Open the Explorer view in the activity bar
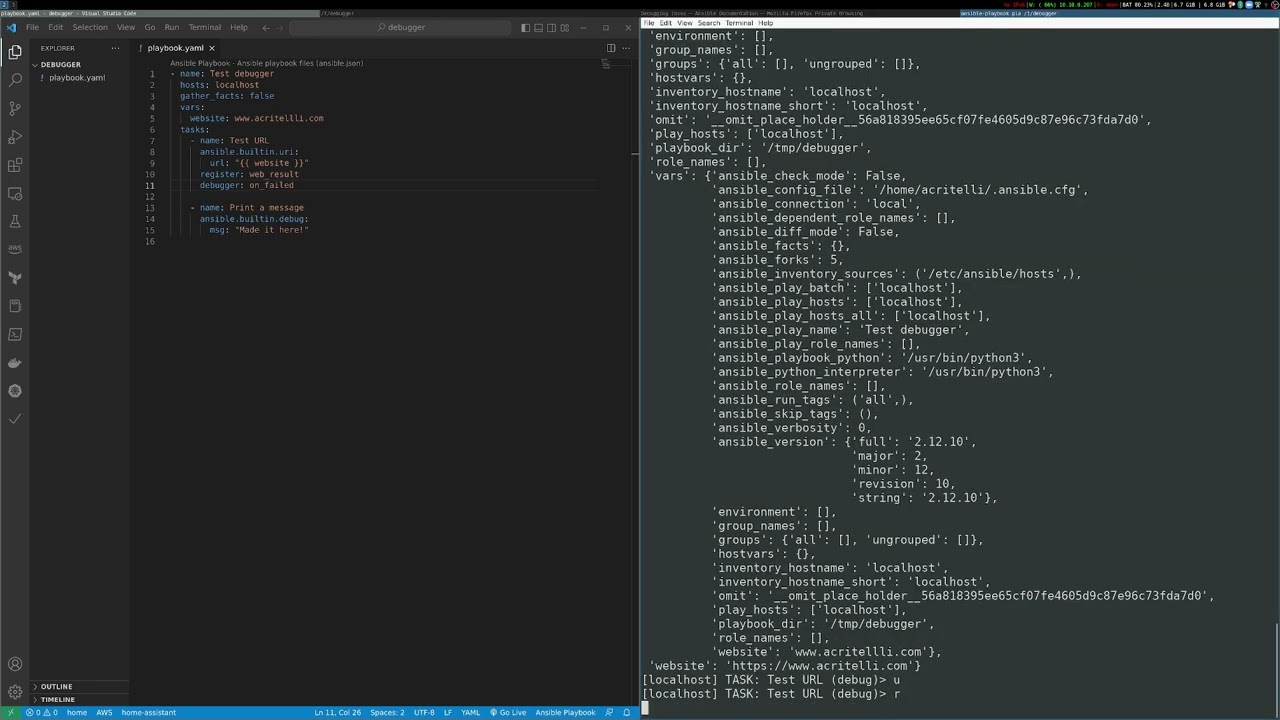The width and height of the screenshot is (1280, 720). (x=15, y=51)
